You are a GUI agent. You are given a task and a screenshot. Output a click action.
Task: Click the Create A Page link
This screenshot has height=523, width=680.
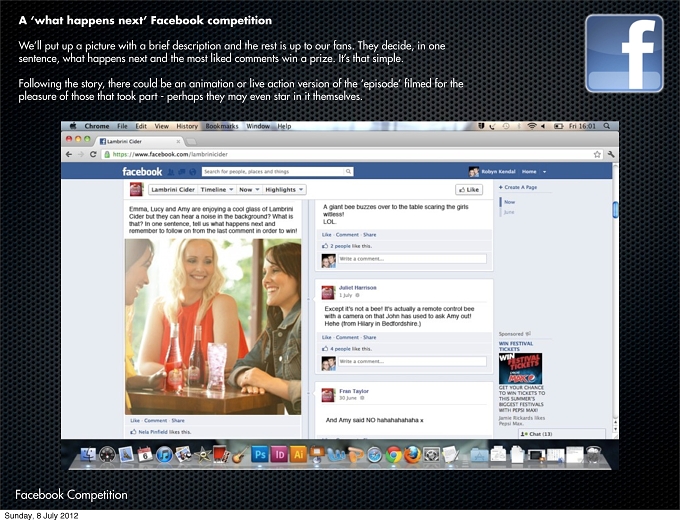(518, 187)
